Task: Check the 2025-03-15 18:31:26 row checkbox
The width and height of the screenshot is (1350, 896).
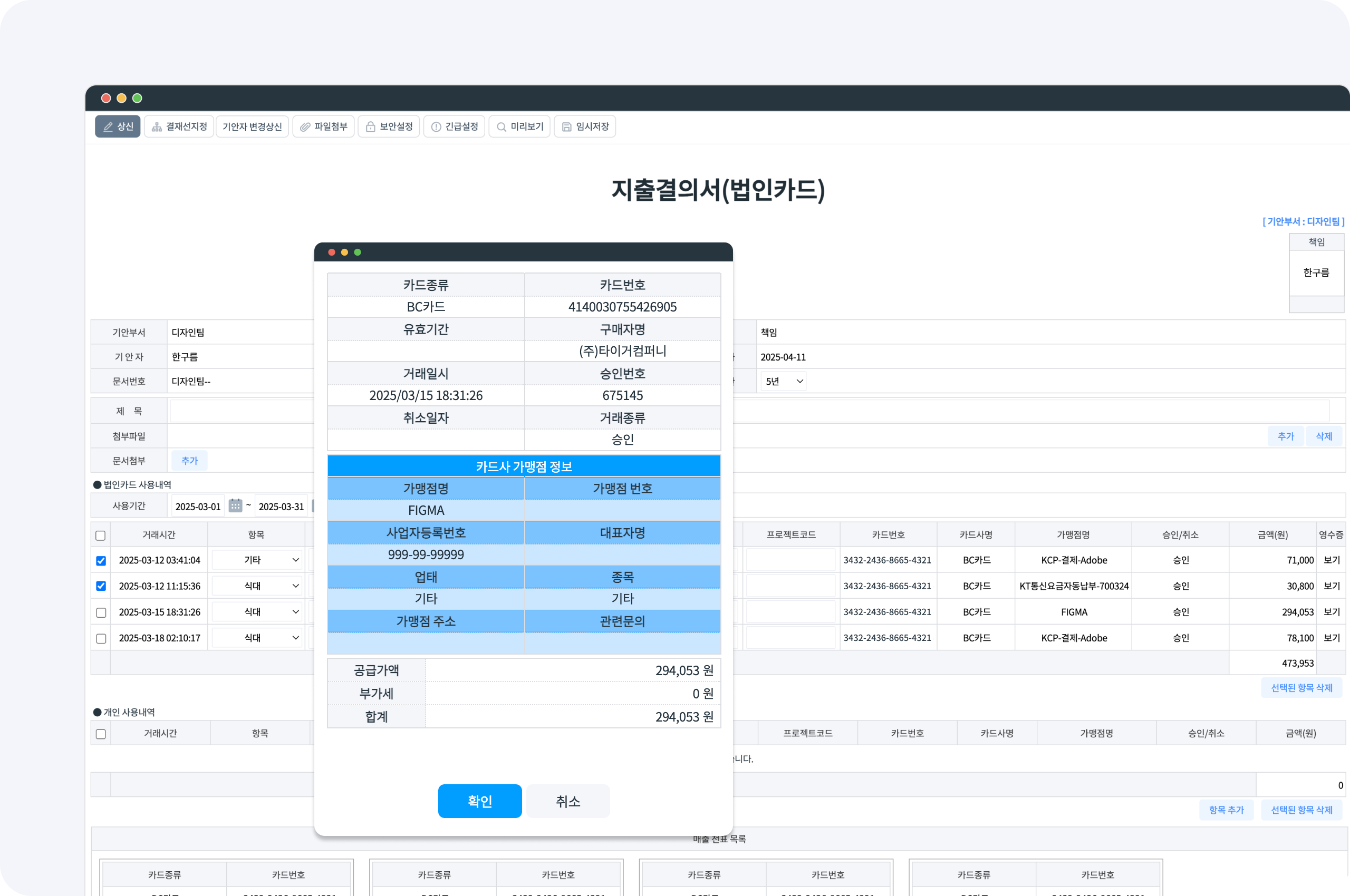Action: click(x=101, y=612)
